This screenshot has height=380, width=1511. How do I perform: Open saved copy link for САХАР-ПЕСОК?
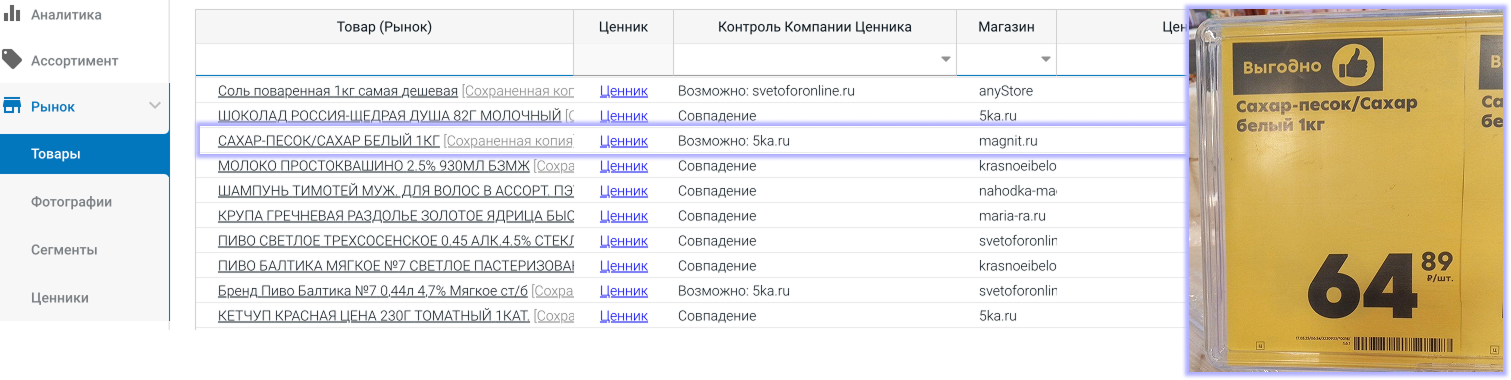pos(508,141)
